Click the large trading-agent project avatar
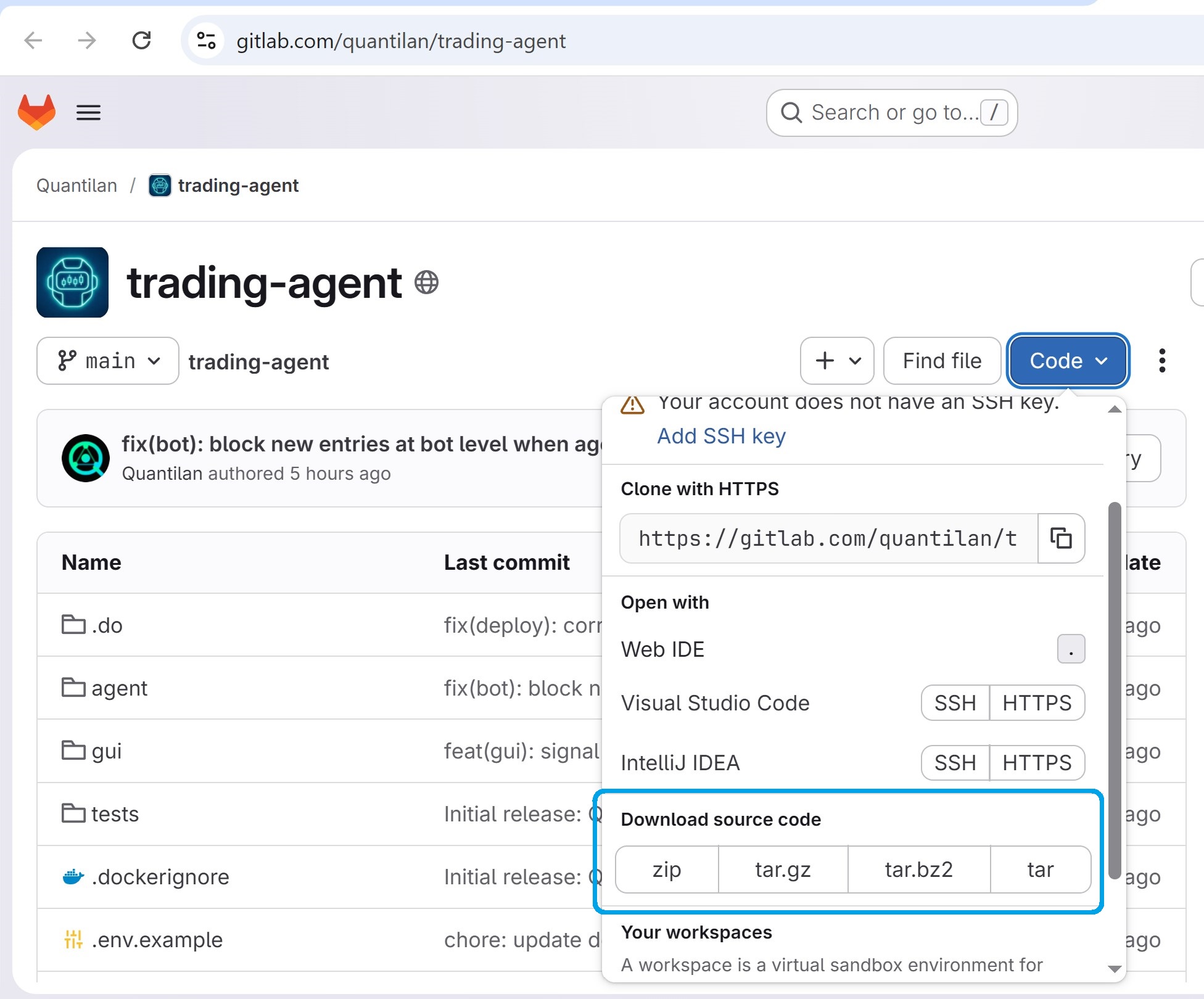Viewport: 1204px width, 999px height. click(72, 282)
